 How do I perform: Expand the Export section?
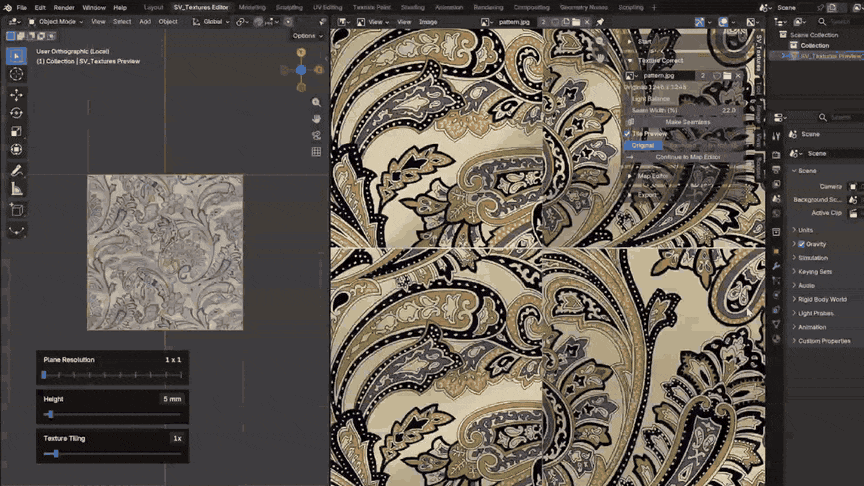647,195
